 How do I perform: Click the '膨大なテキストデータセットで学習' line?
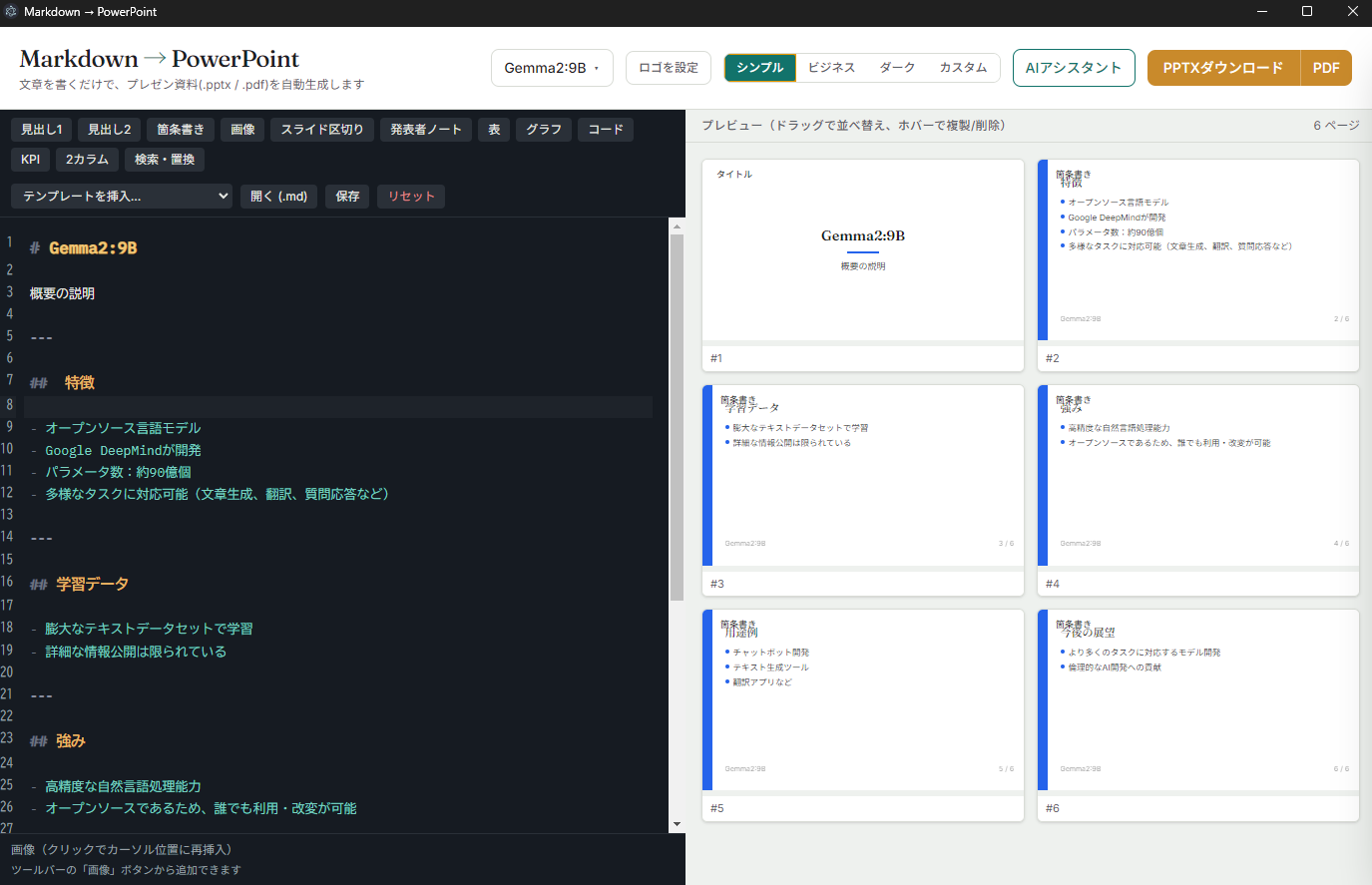click(x=142, y=629)
